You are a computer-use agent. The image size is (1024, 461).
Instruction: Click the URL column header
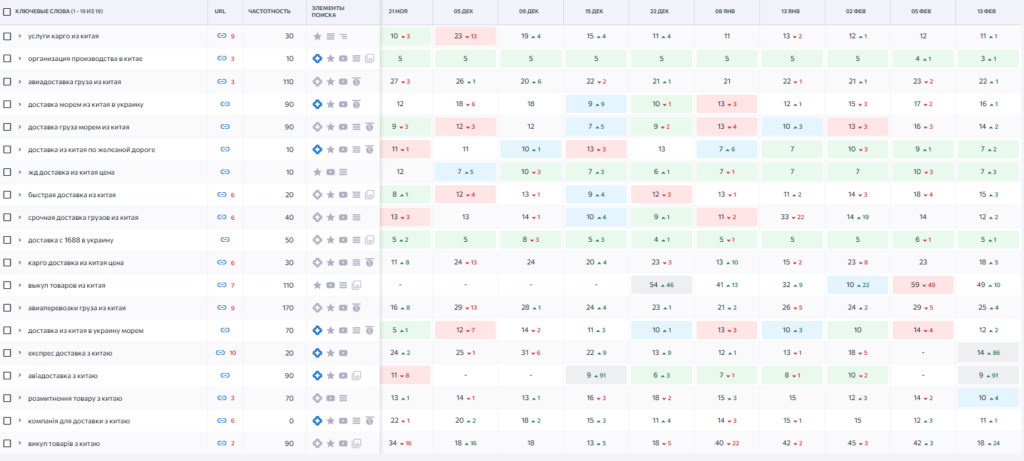pos(219,12)
